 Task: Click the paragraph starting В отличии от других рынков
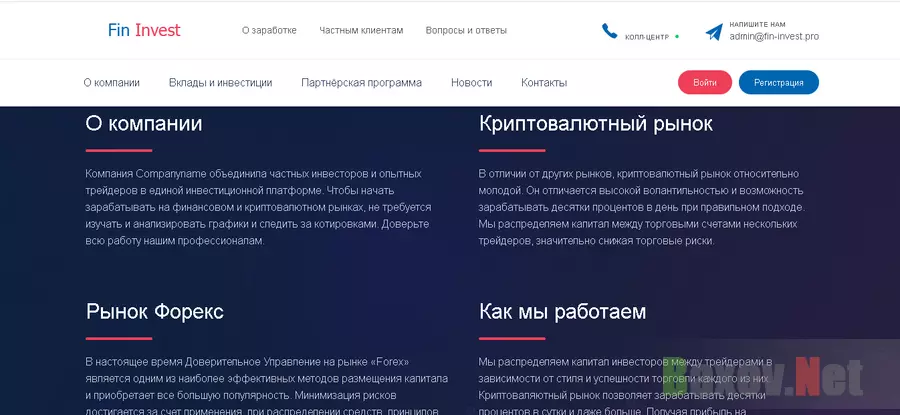pyautogui.click(x=642, y=207)
